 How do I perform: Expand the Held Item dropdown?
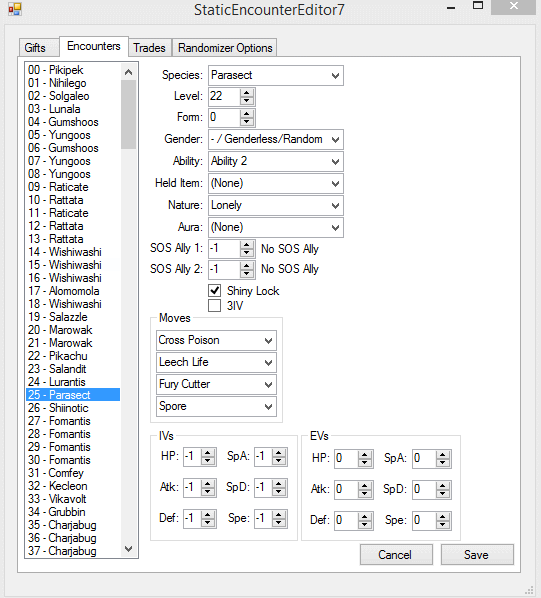pyautogui.click(x=276, y=183)
